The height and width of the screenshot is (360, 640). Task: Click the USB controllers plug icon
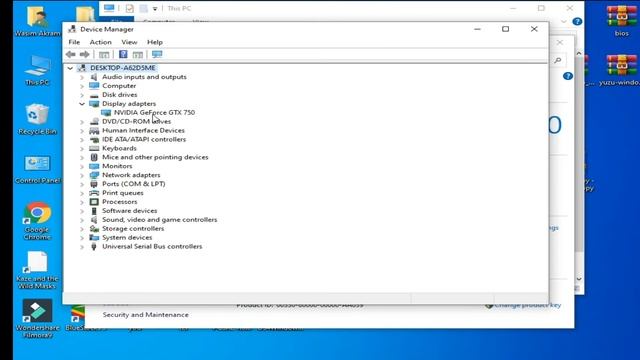[x=94, y=247]
